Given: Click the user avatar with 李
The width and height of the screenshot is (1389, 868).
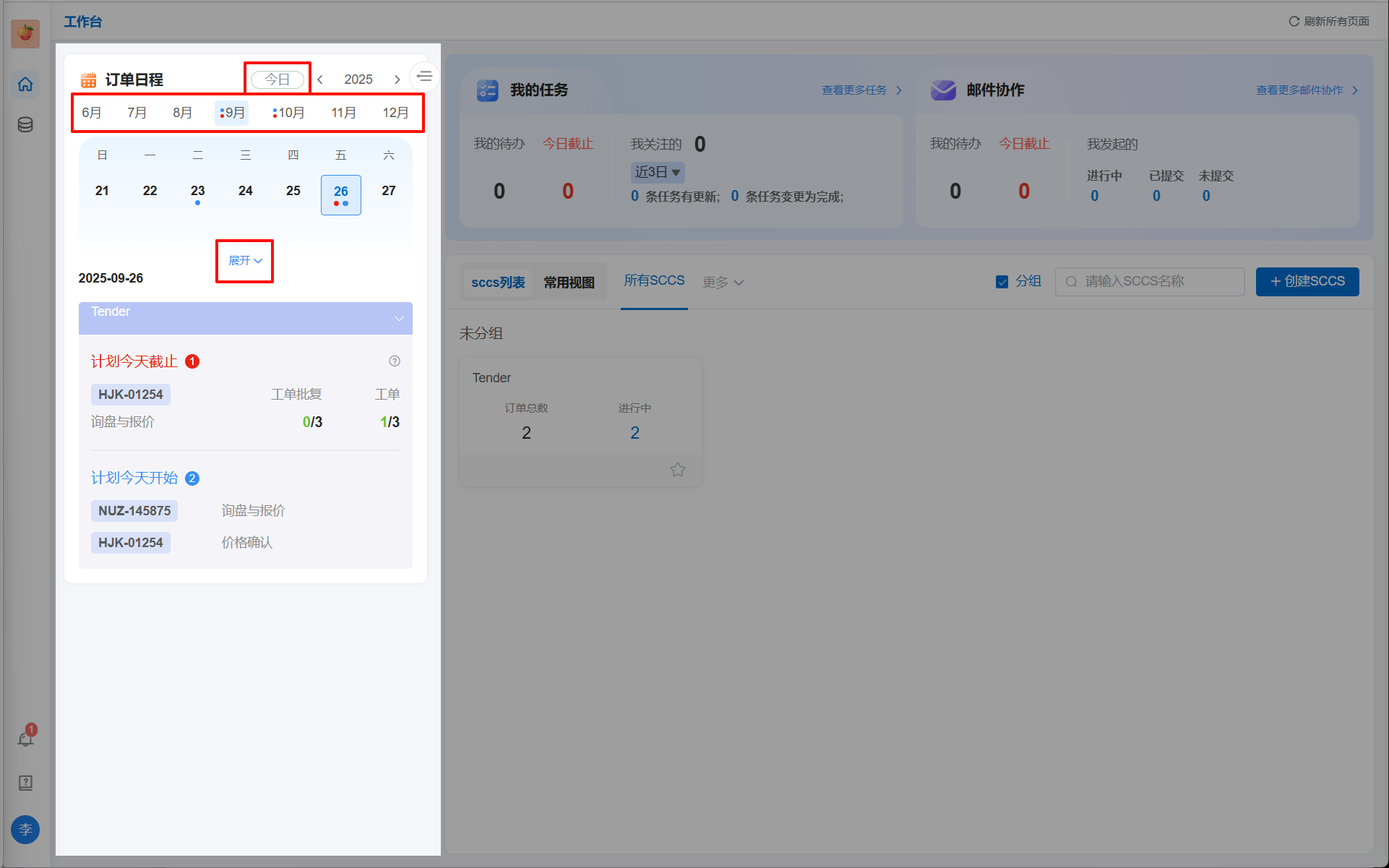Looking at the screenshot, I should 25,829.
